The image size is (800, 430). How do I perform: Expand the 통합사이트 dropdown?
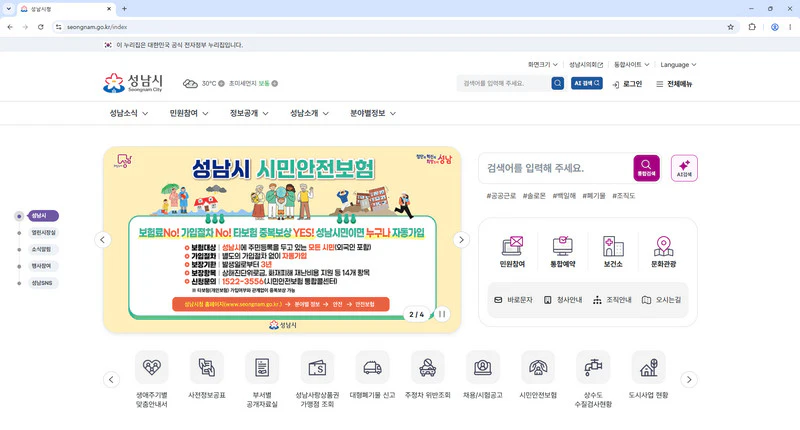click(631, 65)
